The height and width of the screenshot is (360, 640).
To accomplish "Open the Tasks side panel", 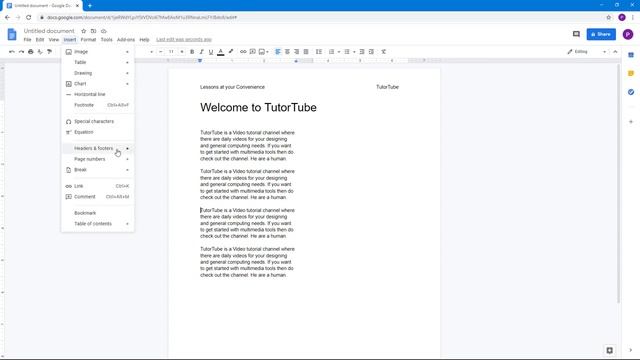I will (631, 92).
